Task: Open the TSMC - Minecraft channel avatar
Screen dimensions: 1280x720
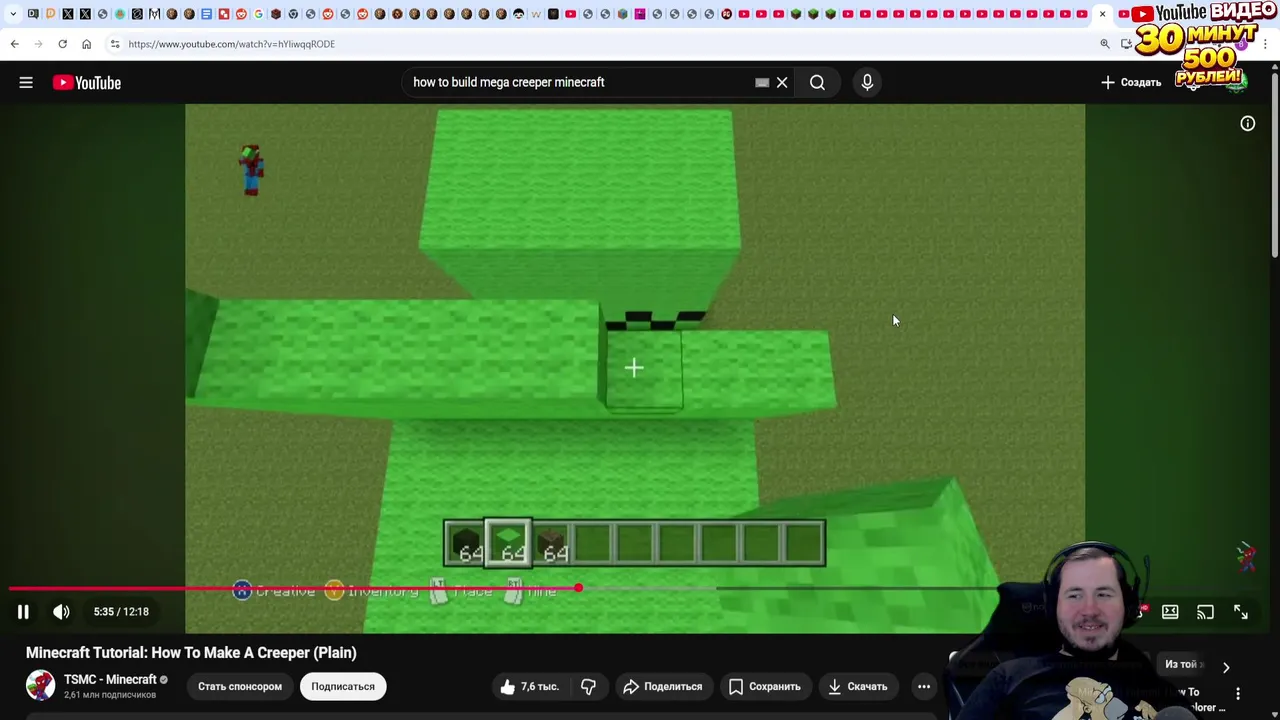Action: point(40,686)
